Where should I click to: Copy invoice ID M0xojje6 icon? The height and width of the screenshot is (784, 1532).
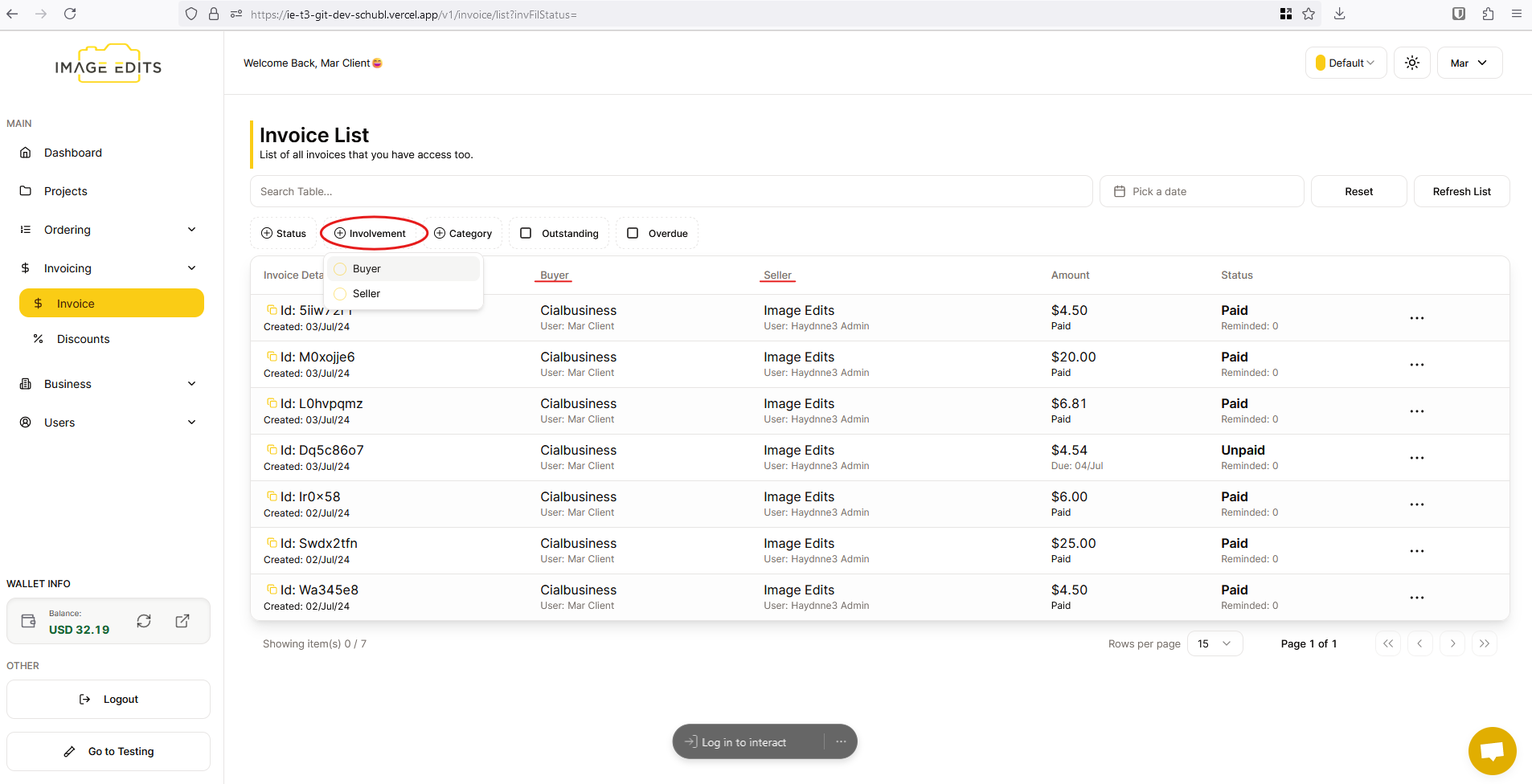point(272,357)
